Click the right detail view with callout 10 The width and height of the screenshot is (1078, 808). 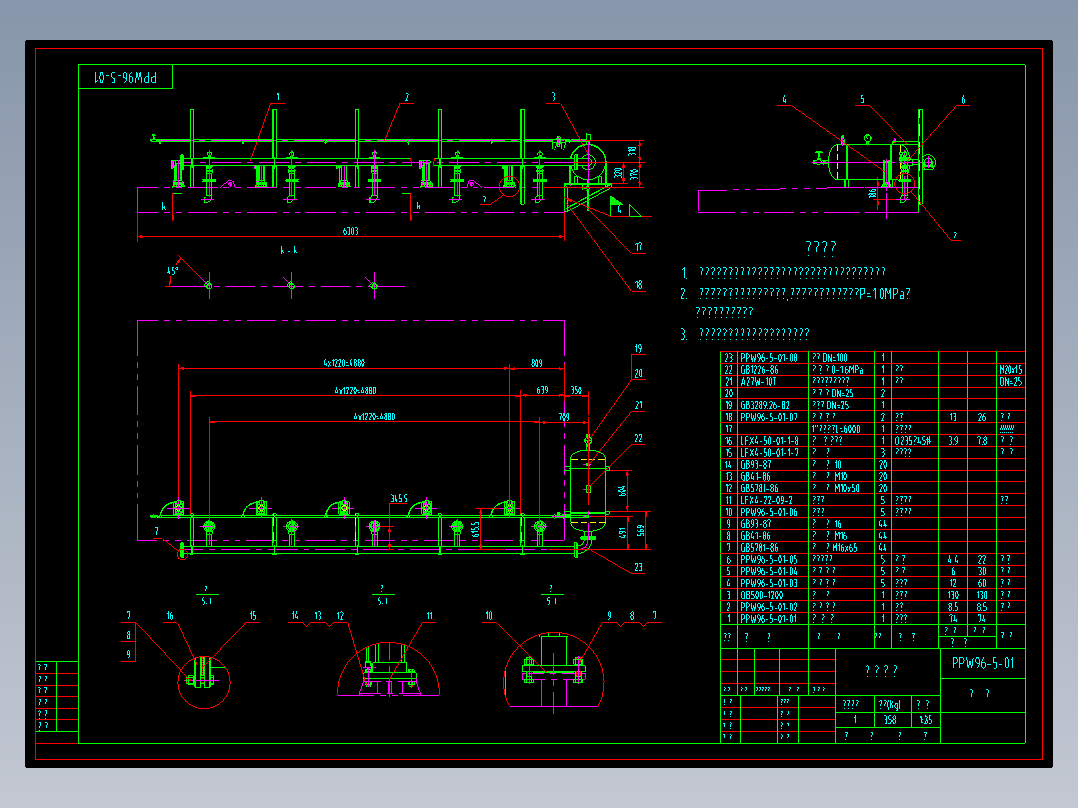(554, 670)
